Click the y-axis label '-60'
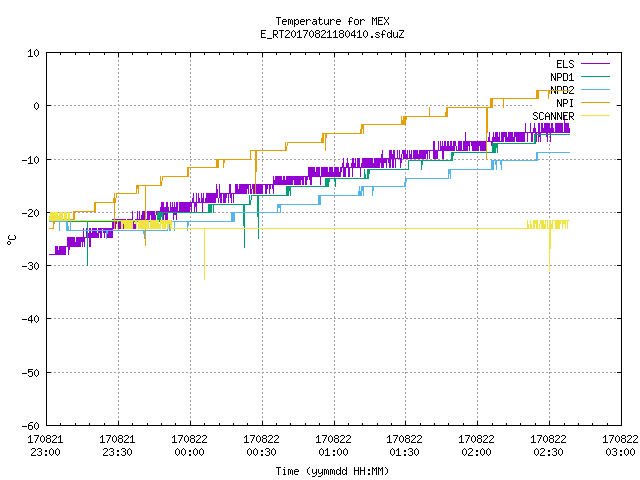Screen dimensions: 640x480 pyautogui.click(x=31, y=426)
